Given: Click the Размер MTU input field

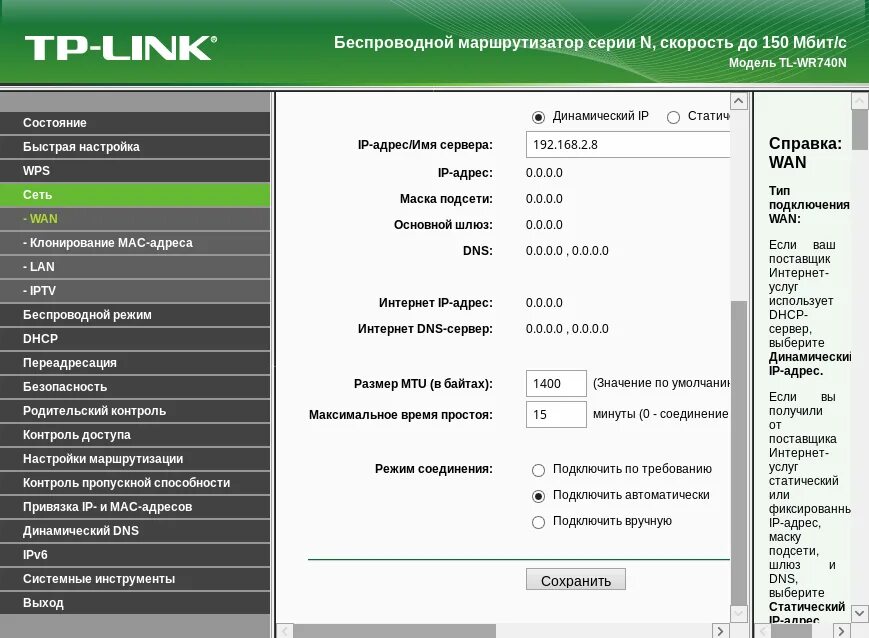Looking at the screenshot, I should pos(556,383).
